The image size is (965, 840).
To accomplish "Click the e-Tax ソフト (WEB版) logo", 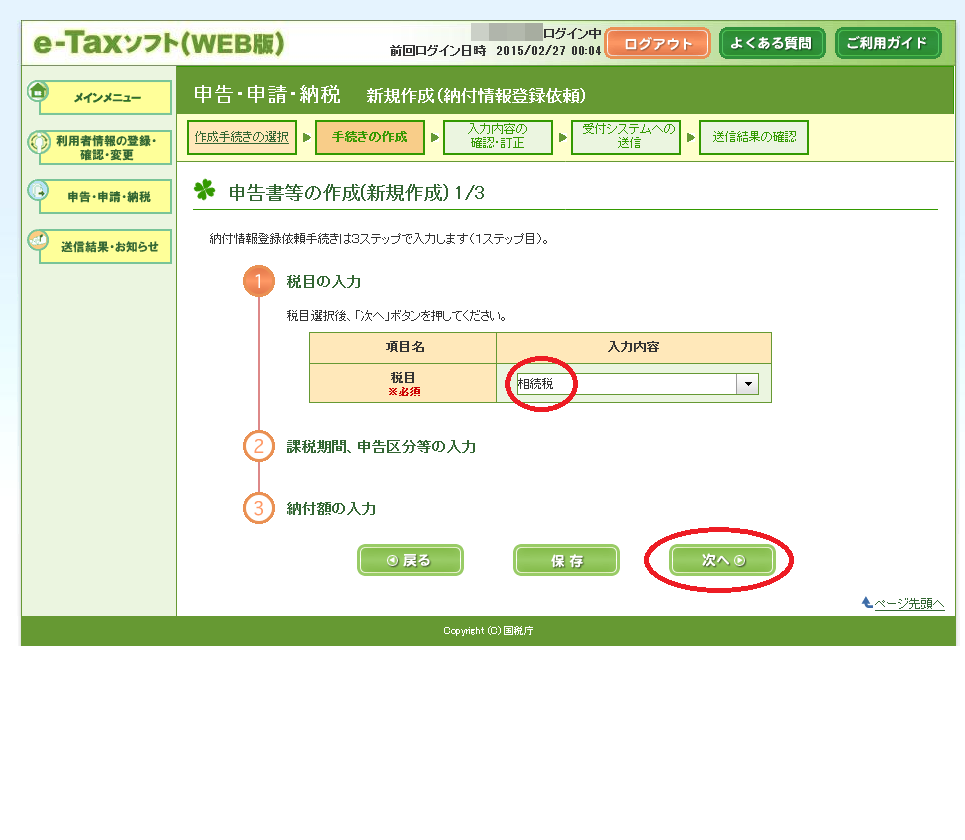I will 160,44.
